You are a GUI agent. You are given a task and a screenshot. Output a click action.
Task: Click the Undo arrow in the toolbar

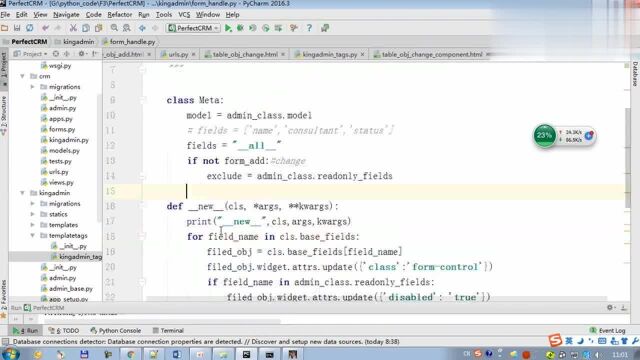[45, 28]
